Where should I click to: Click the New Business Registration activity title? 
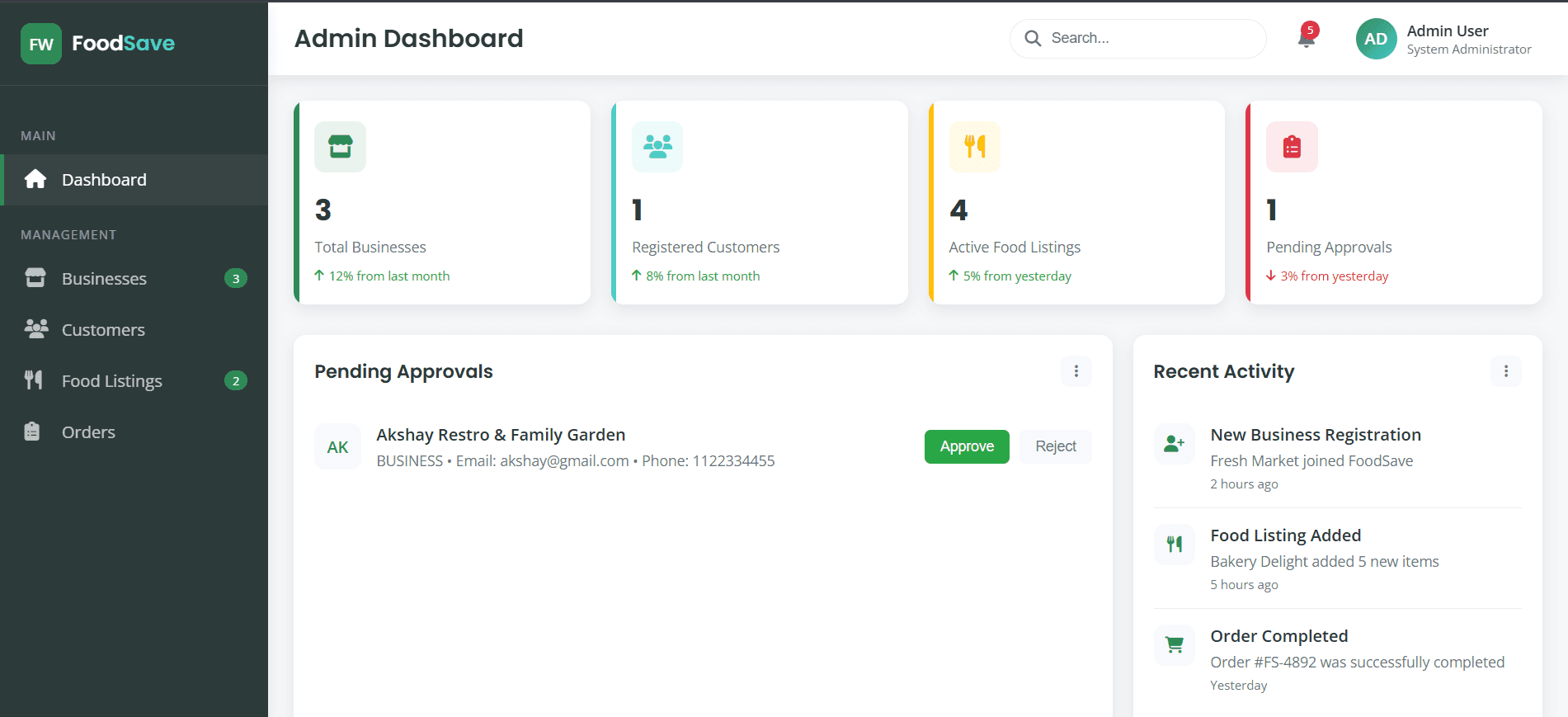point(1316,435)
